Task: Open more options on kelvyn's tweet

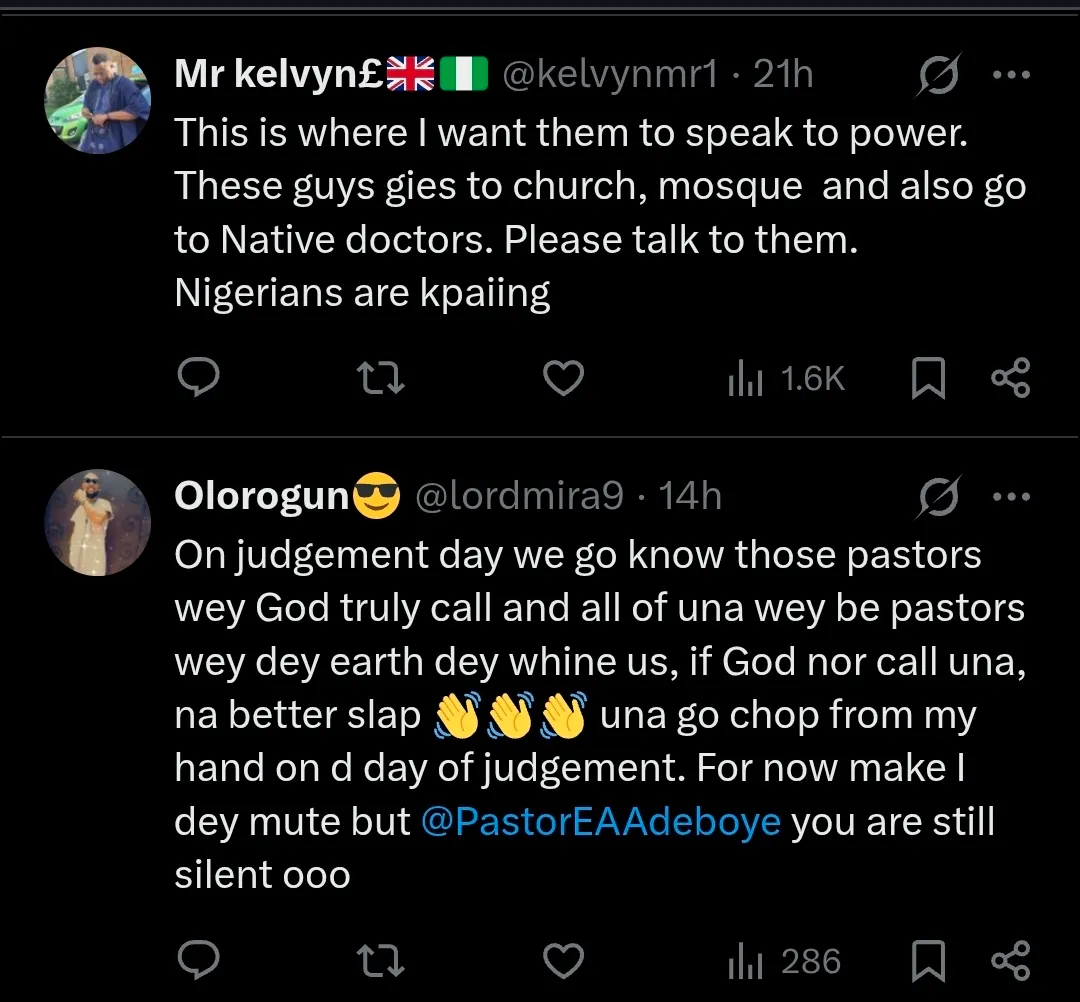Action: click(x=1010, y=75)
